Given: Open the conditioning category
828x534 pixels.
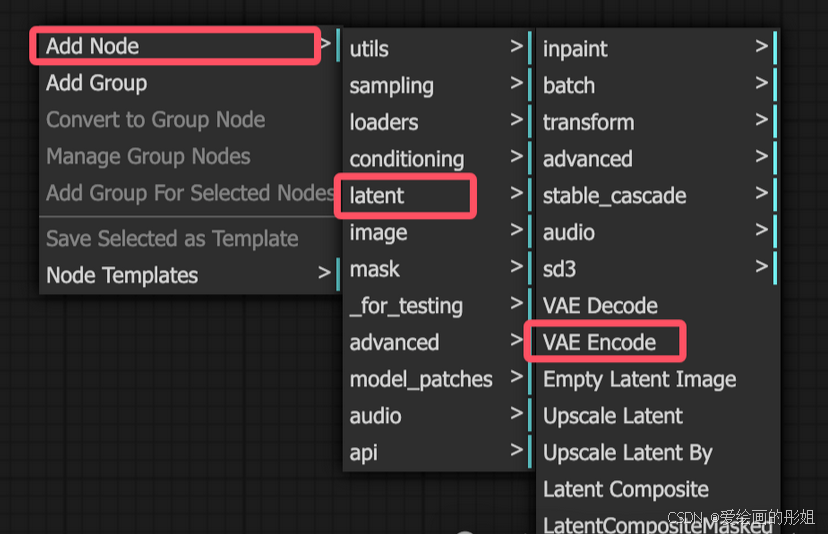Looking at the screenshot, I should coord(435,159).
